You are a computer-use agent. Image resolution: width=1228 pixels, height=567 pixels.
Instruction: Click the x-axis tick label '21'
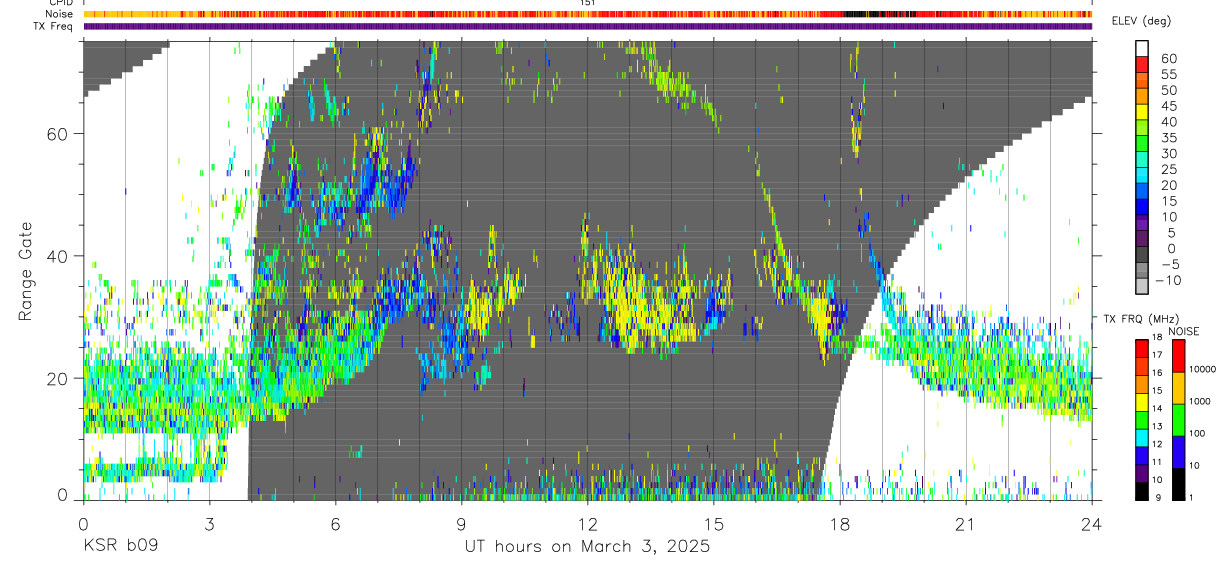click(966, 522)
